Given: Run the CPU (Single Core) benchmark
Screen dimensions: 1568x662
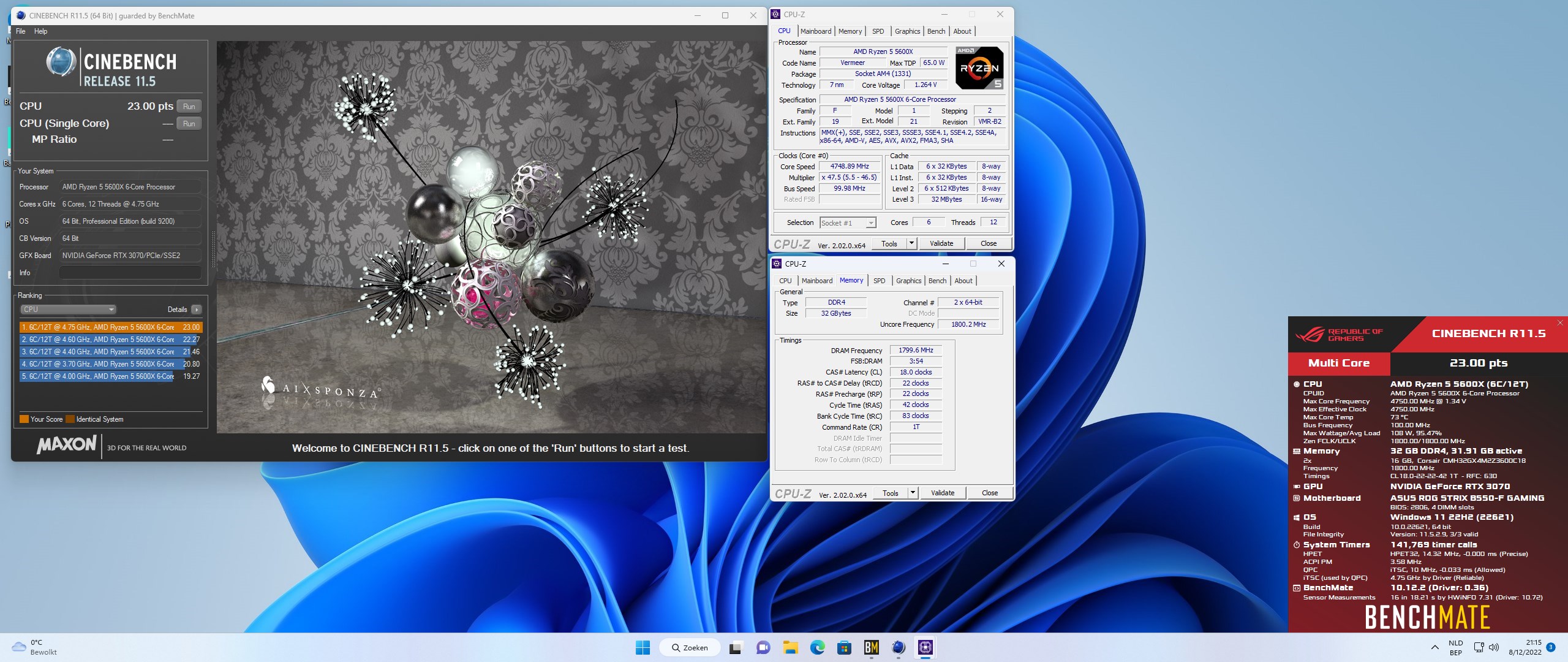Looking at the screenshot, I should click(x=189, y=124).
